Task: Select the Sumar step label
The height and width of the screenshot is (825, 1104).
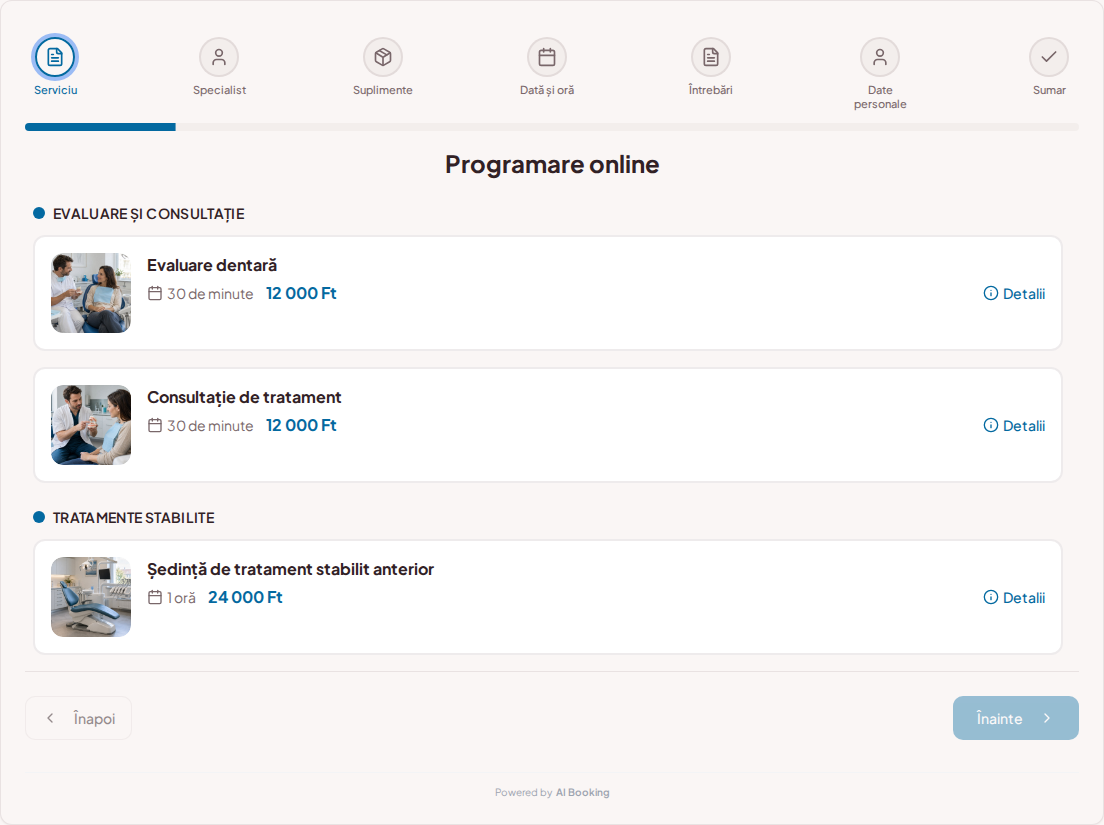Action: point(1049,90)
